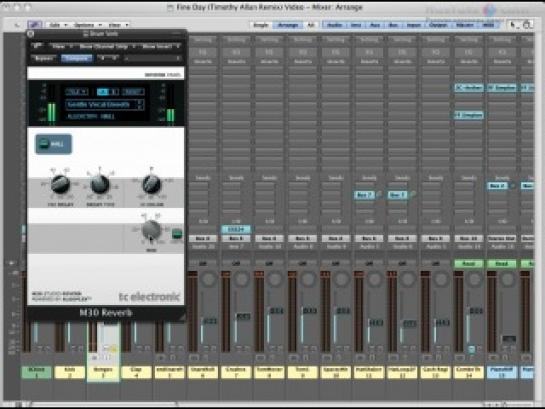Switch mixer to All view
Screen dimensions: 545x409
(x=311, y=25)
